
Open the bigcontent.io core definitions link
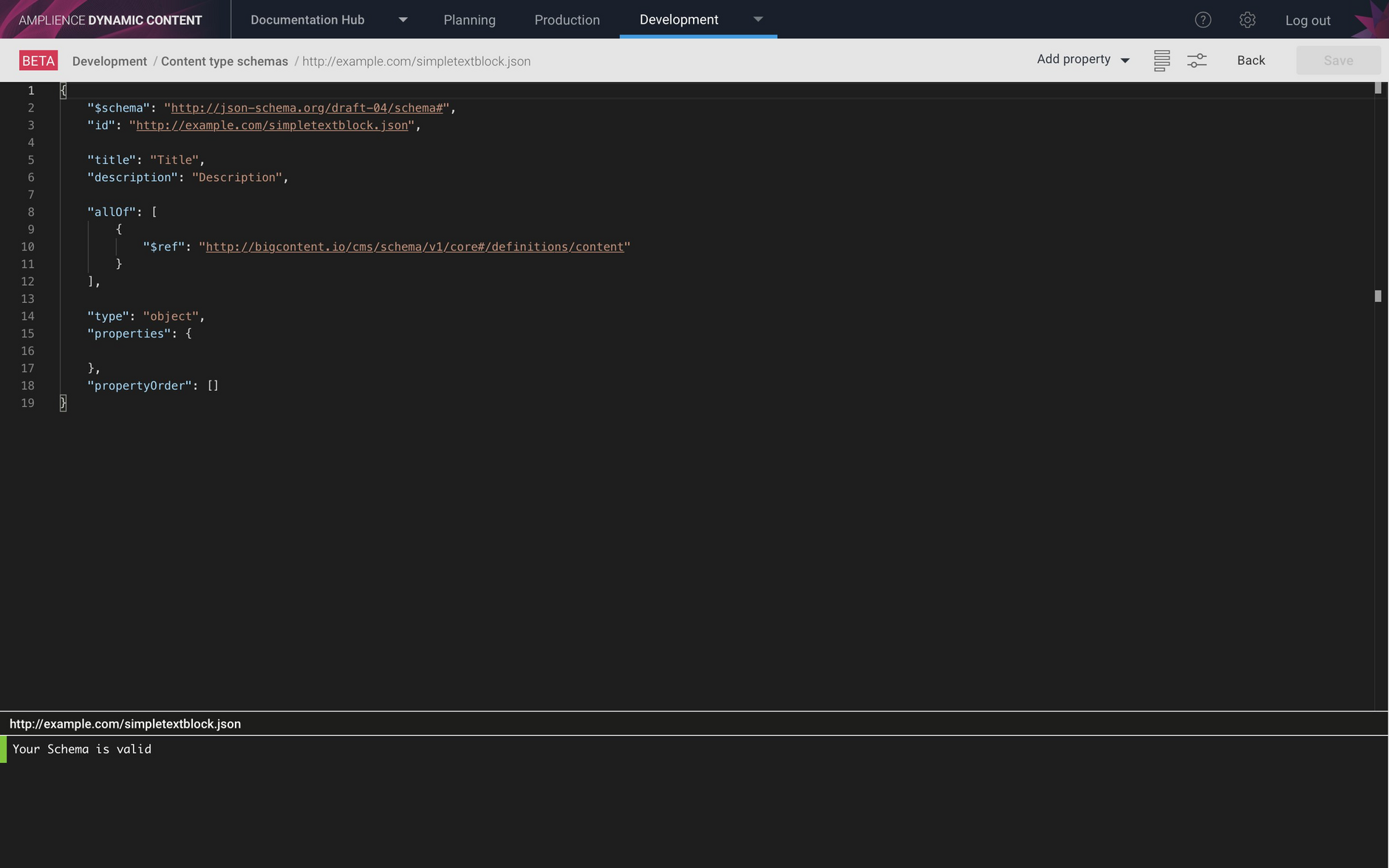point(414,247)
